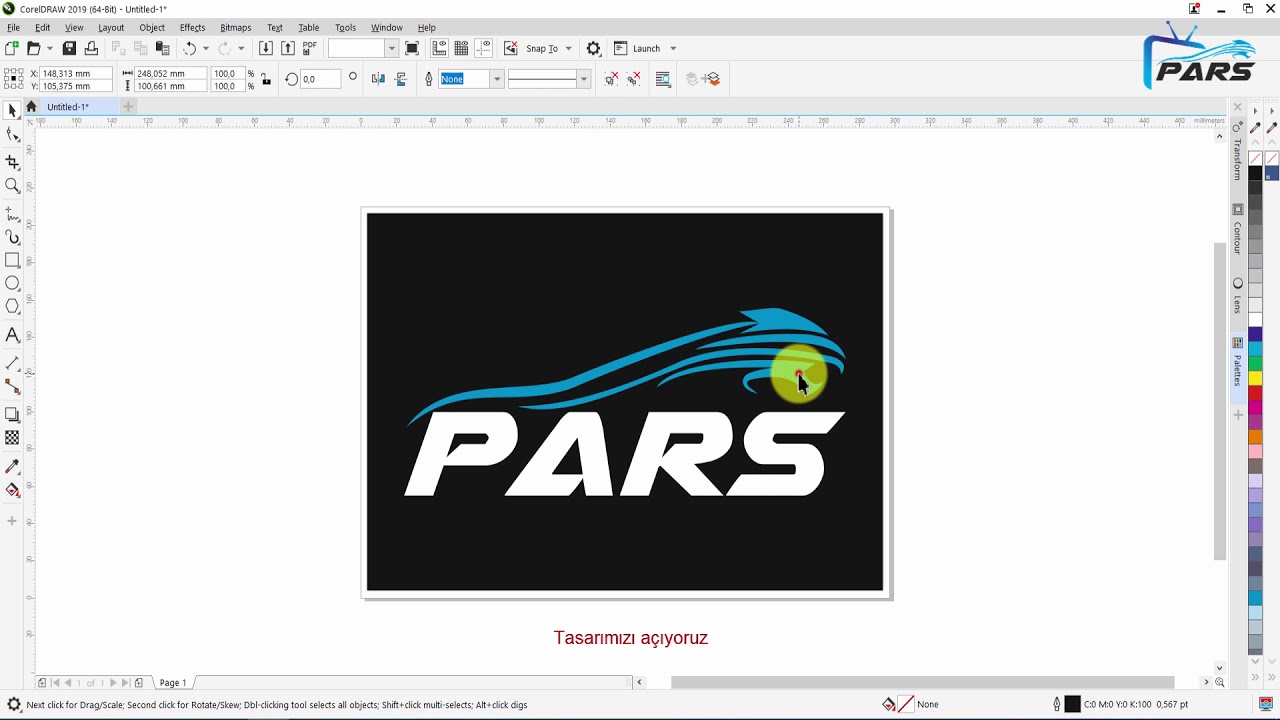Click the Welcome screen home button

[x=31, y=107]
